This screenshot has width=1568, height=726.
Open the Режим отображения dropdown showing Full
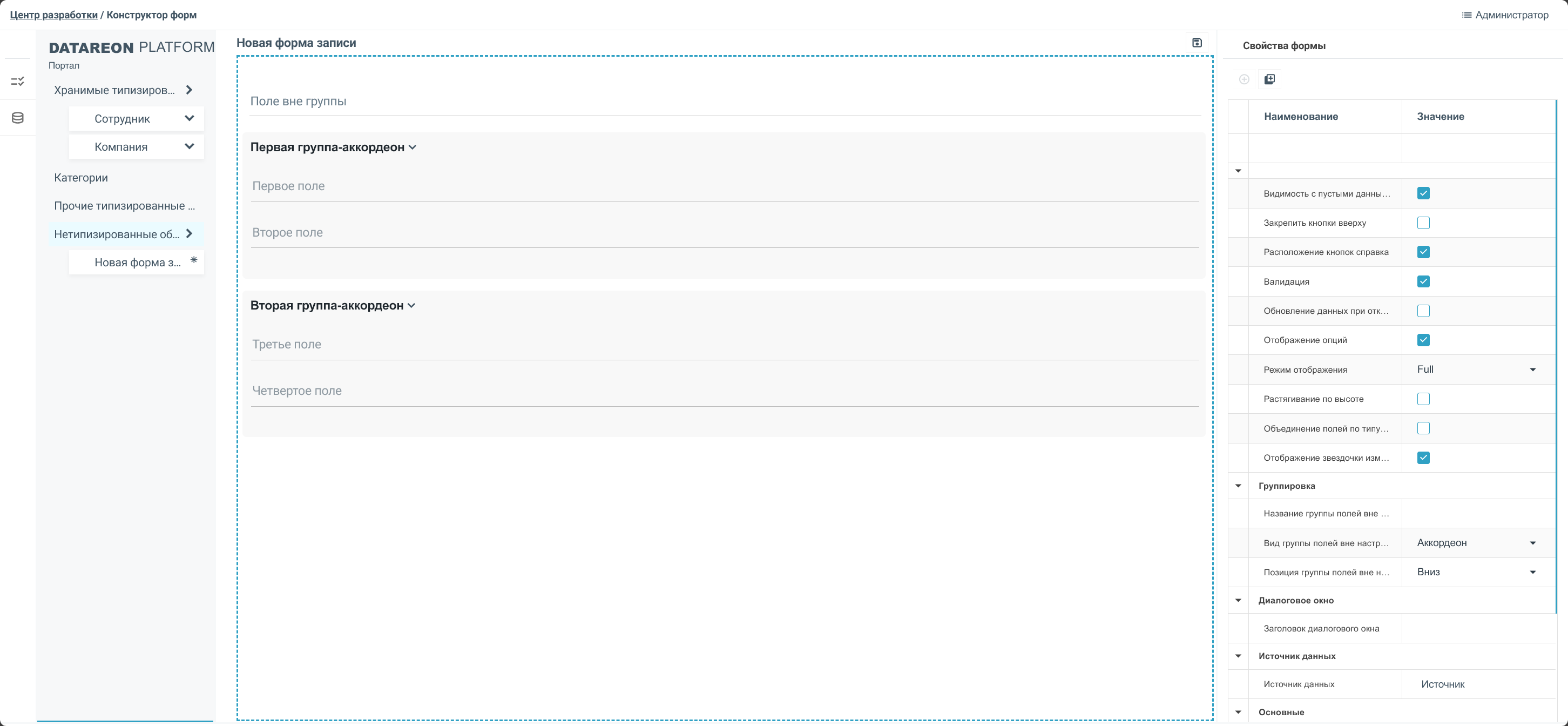click(x=1476, y=369)
